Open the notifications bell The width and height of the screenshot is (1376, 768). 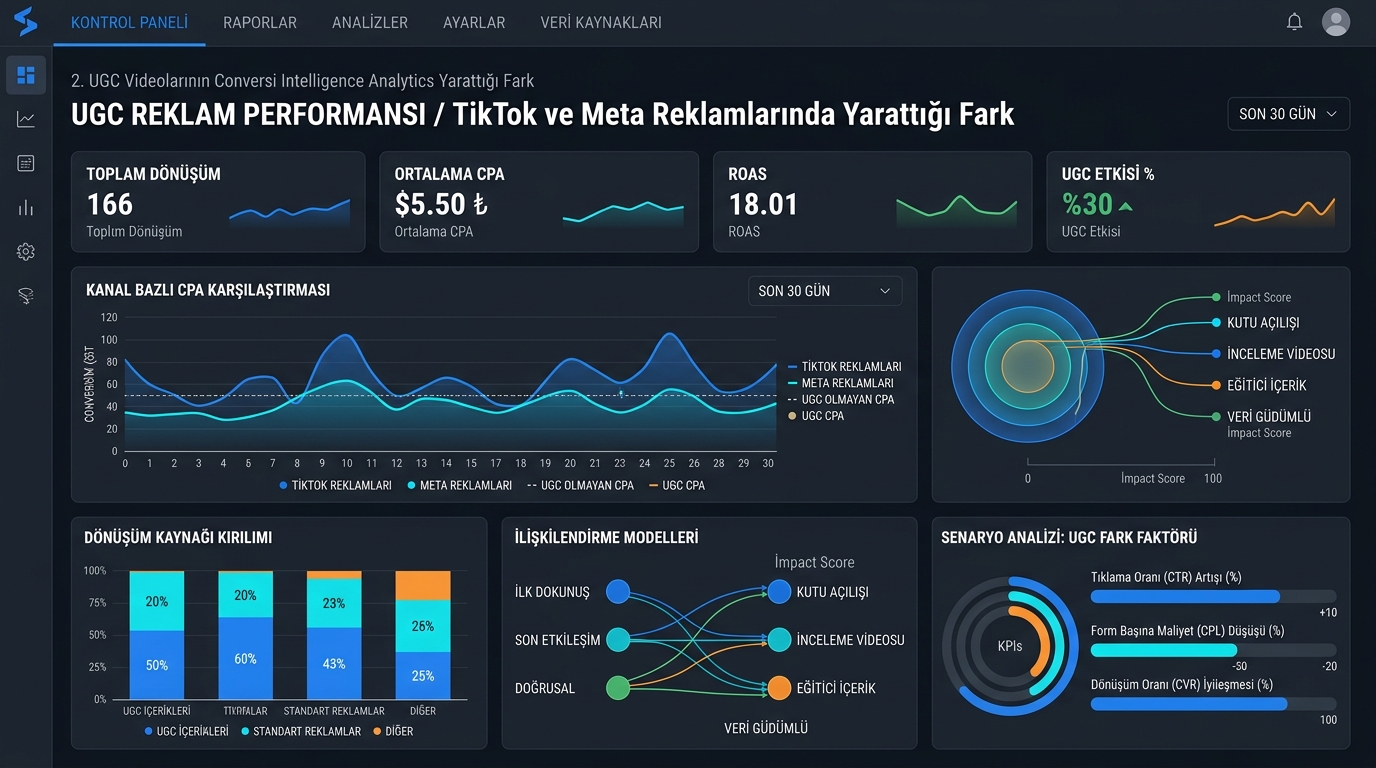pos(1294,22)
